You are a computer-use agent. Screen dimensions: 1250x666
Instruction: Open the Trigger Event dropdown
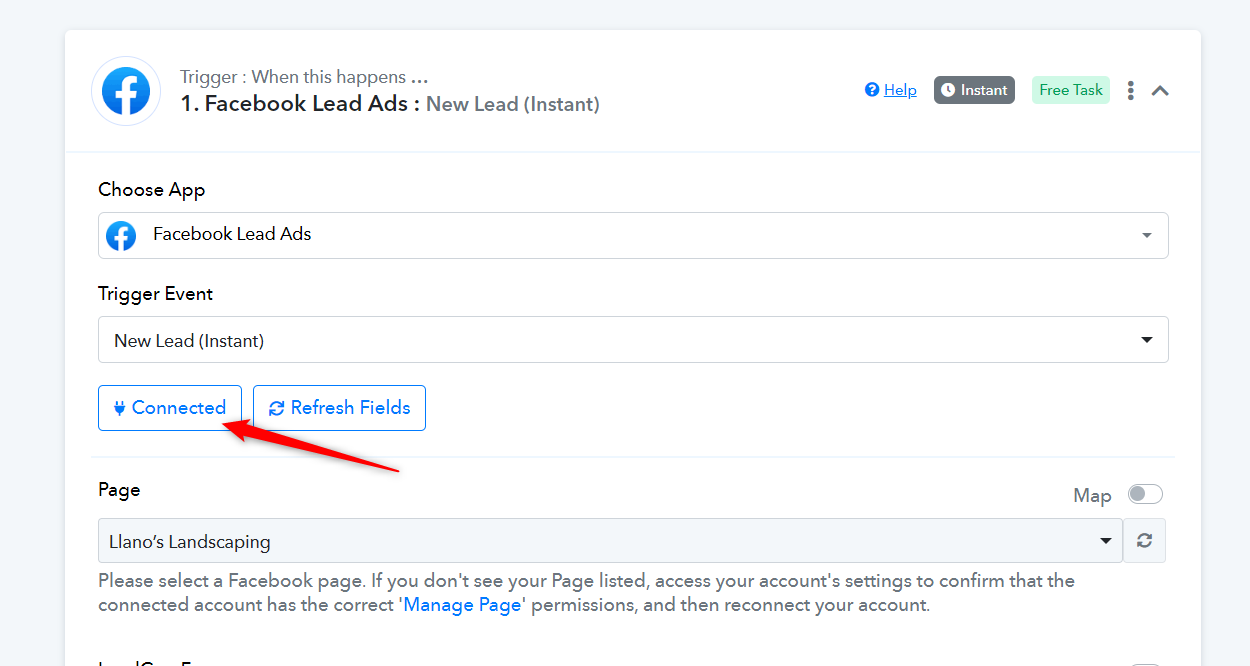pyautogui.click(x=633, y=340)
